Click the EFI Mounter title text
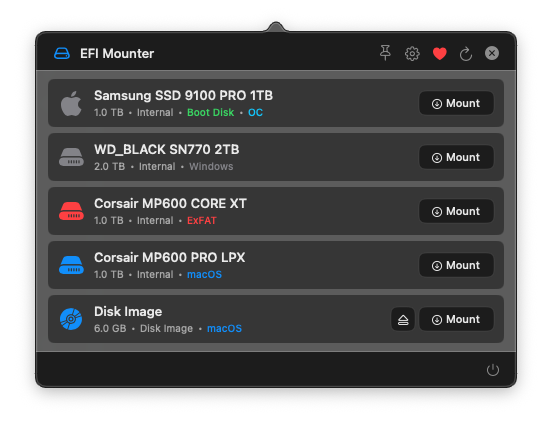The height and width of the screenshot is (427, 552). click(x=117, y=54)
